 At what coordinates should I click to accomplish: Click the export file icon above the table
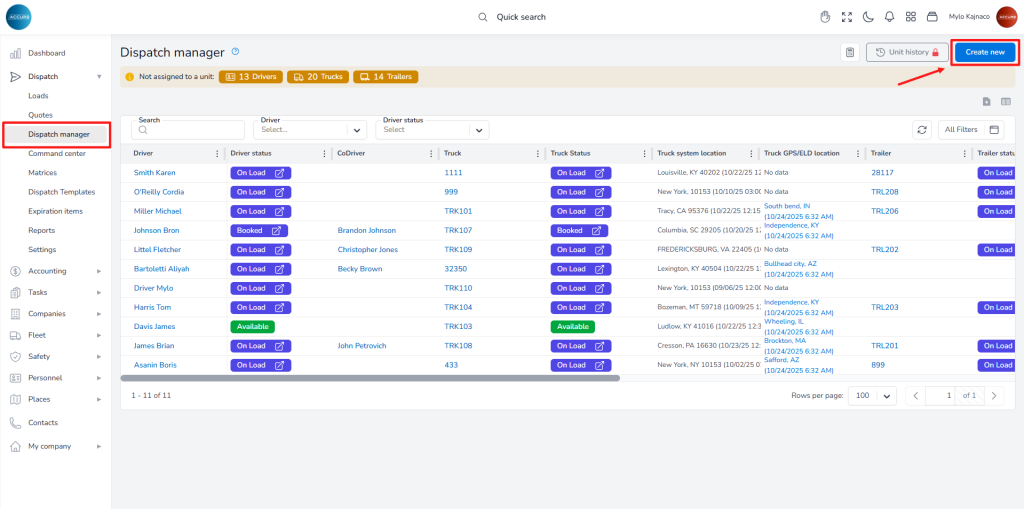(986, 101)
